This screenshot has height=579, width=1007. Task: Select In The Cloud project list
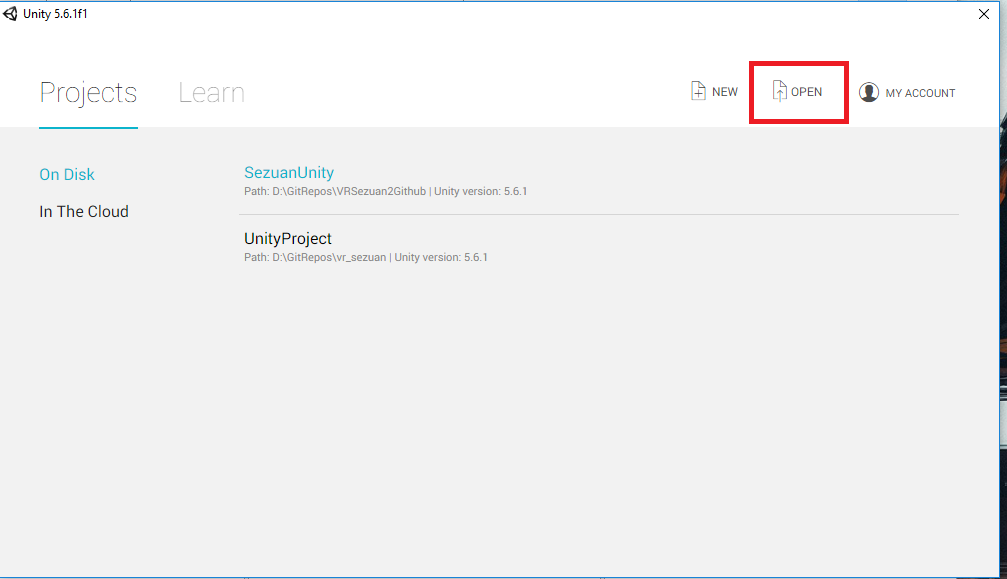[x=84, y=212]
